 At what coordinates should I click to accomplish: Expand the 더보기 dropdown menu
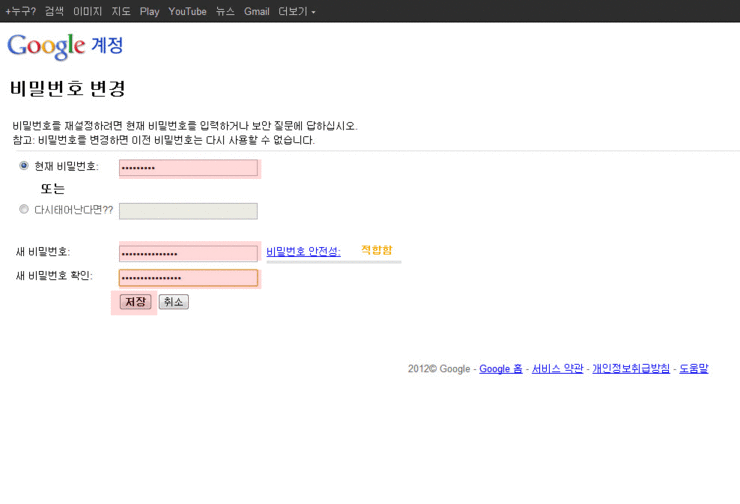[x=296, y=11]
